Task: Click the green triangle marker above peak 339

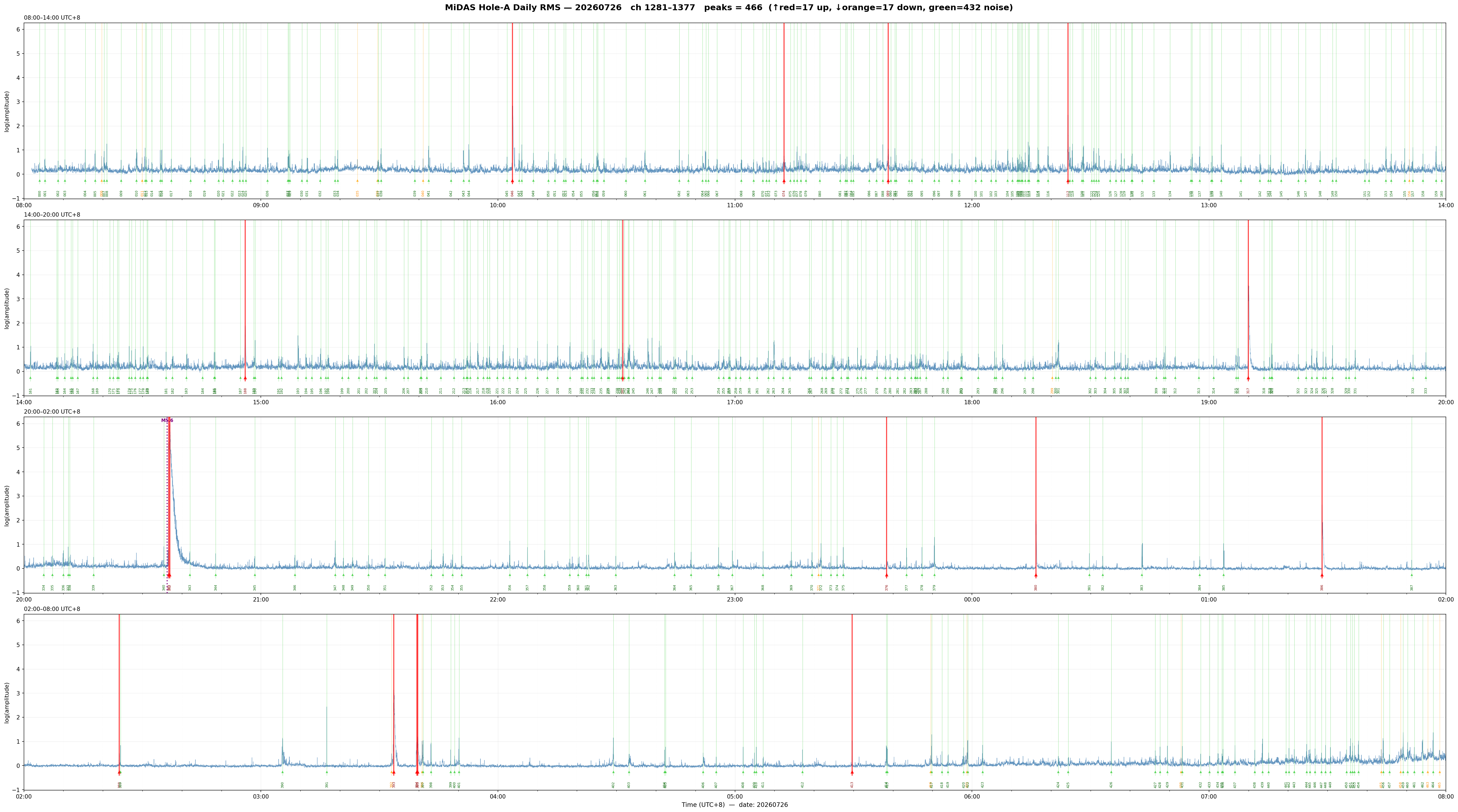Action: point(93,575)
